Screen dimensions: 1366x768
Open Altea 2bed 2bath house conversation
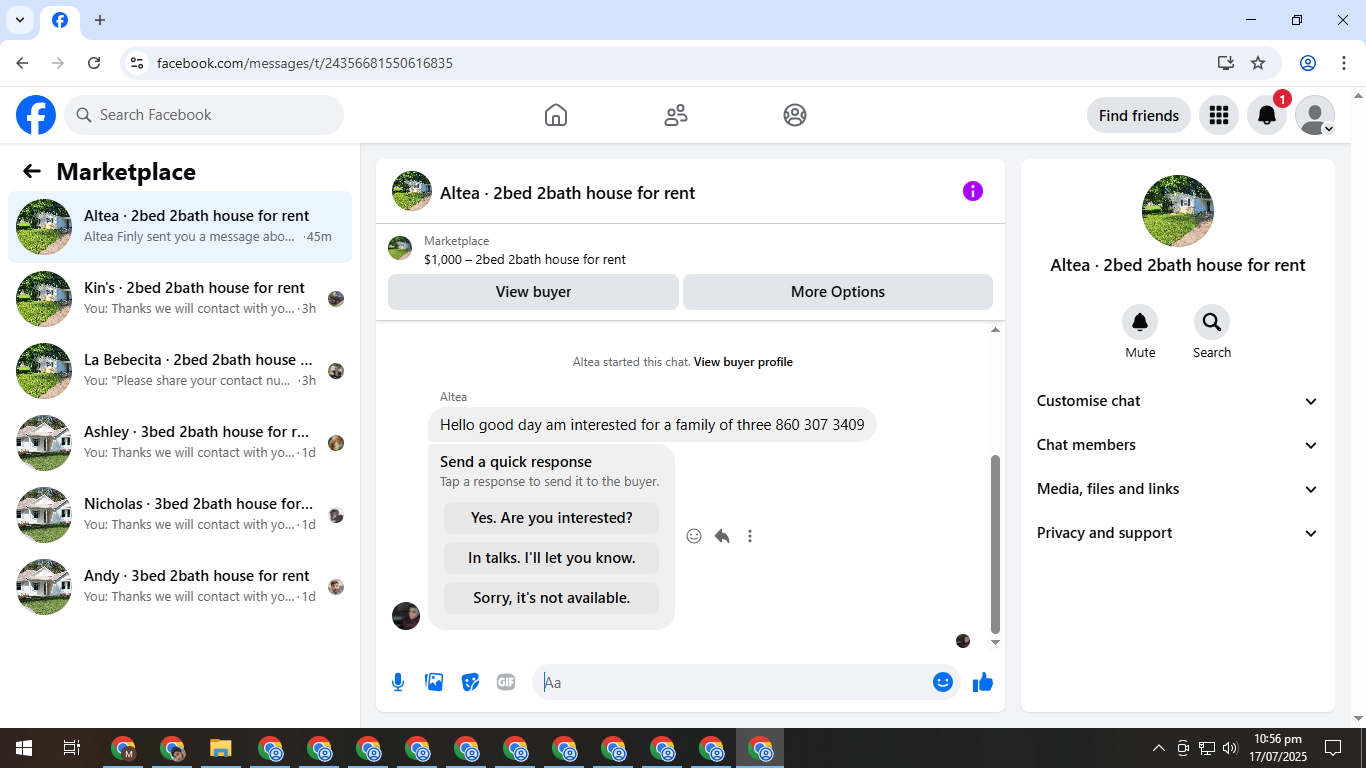click(180, 227)
